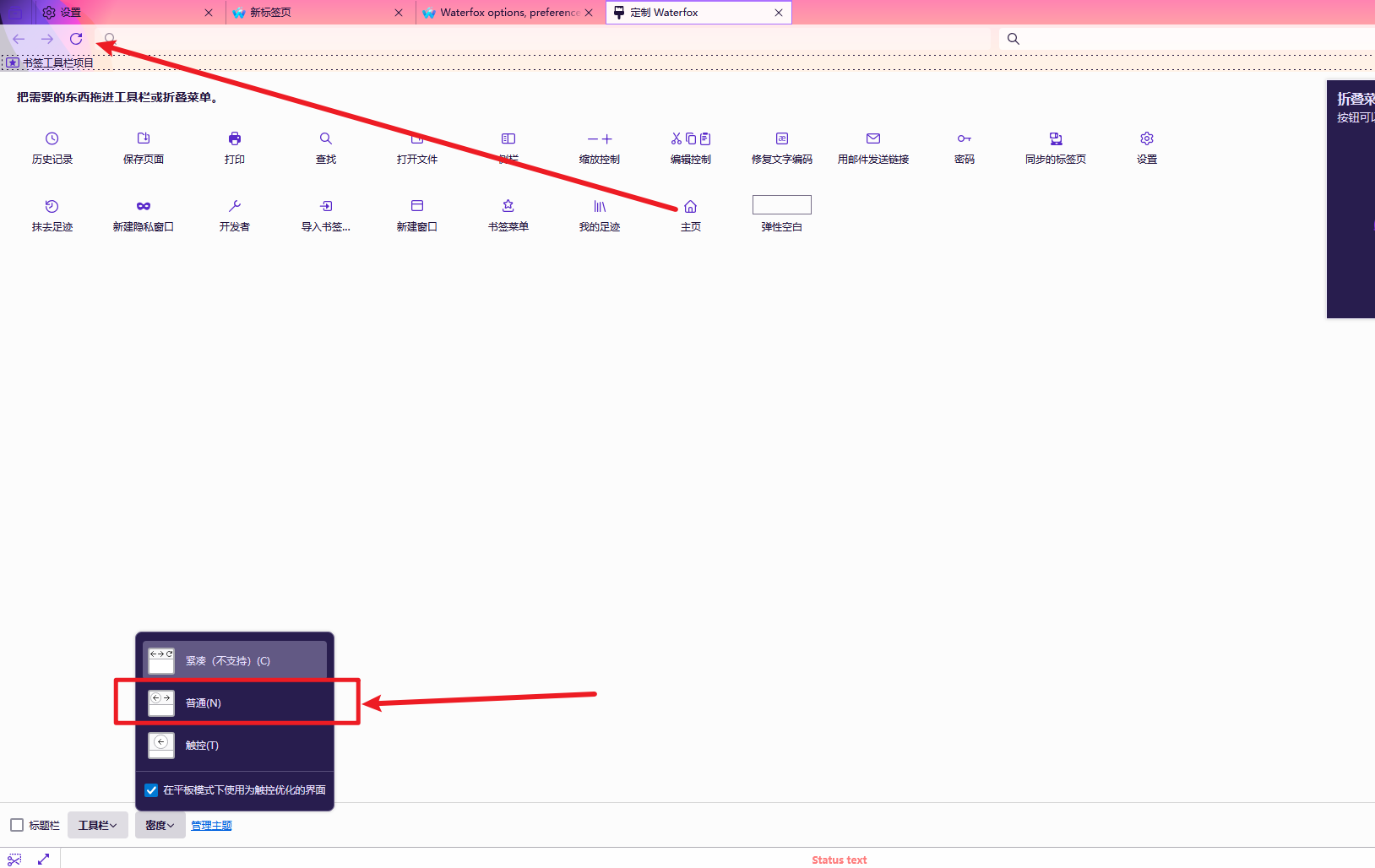This screenshot has width=1375, height=868.
Task: Click the search magnifier icon on the right of the toolbar
Action: tap(1014, 39)
